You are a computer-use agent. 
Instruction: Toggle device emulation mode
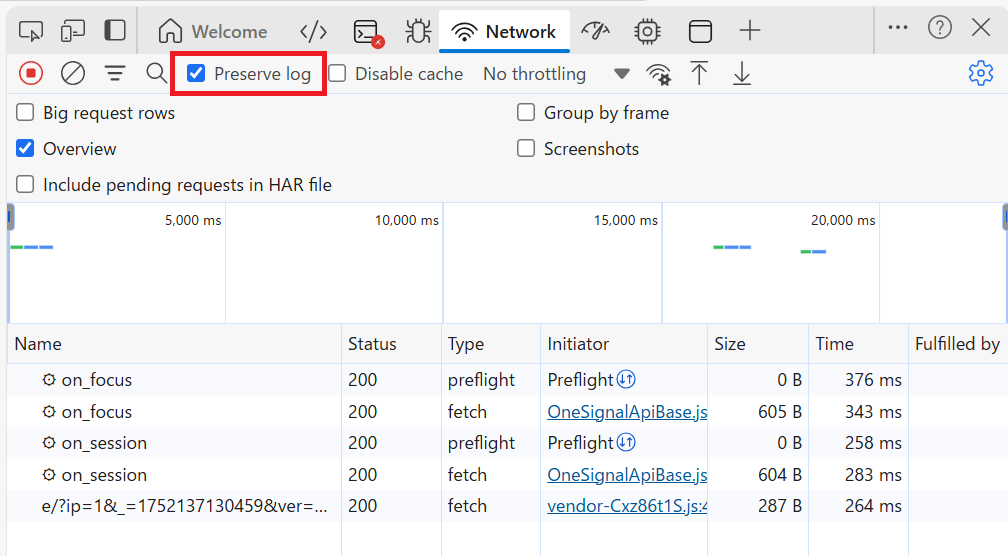(73, 31)
